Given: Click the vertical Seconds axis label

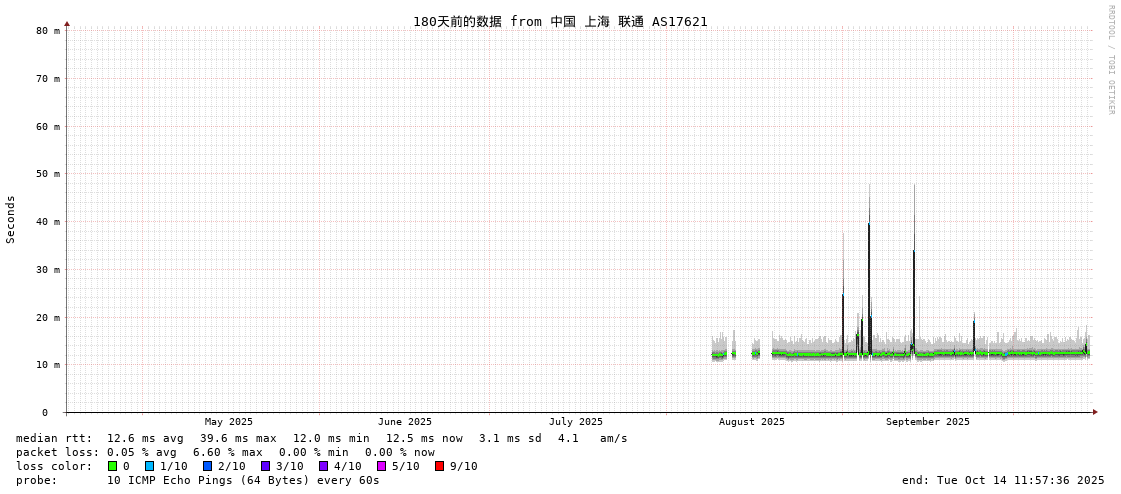Looking at the screenshot, I should click(11, 219).
